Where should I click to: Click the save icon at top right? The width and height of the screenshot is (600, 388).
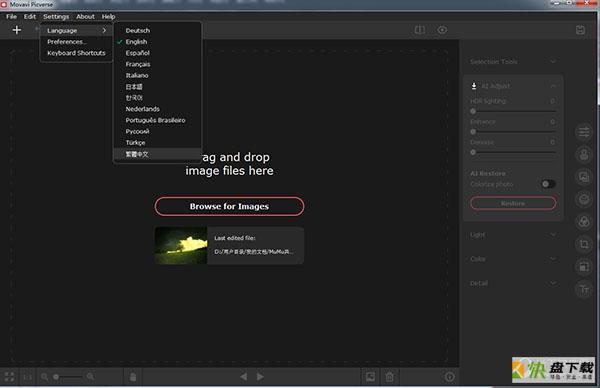tap(580, 30)
